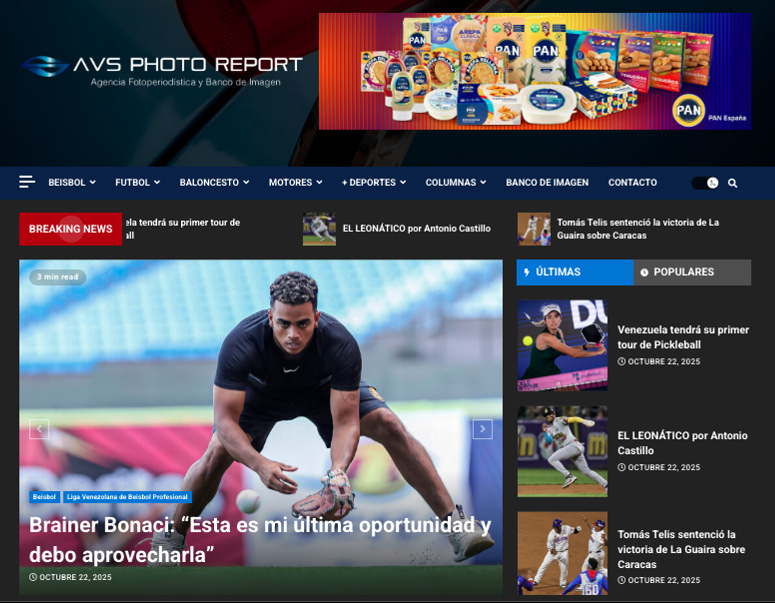The image size is (775, 603).
Task: Expand the BEISBOL dropdown chevron
Action: click(92, 182)
